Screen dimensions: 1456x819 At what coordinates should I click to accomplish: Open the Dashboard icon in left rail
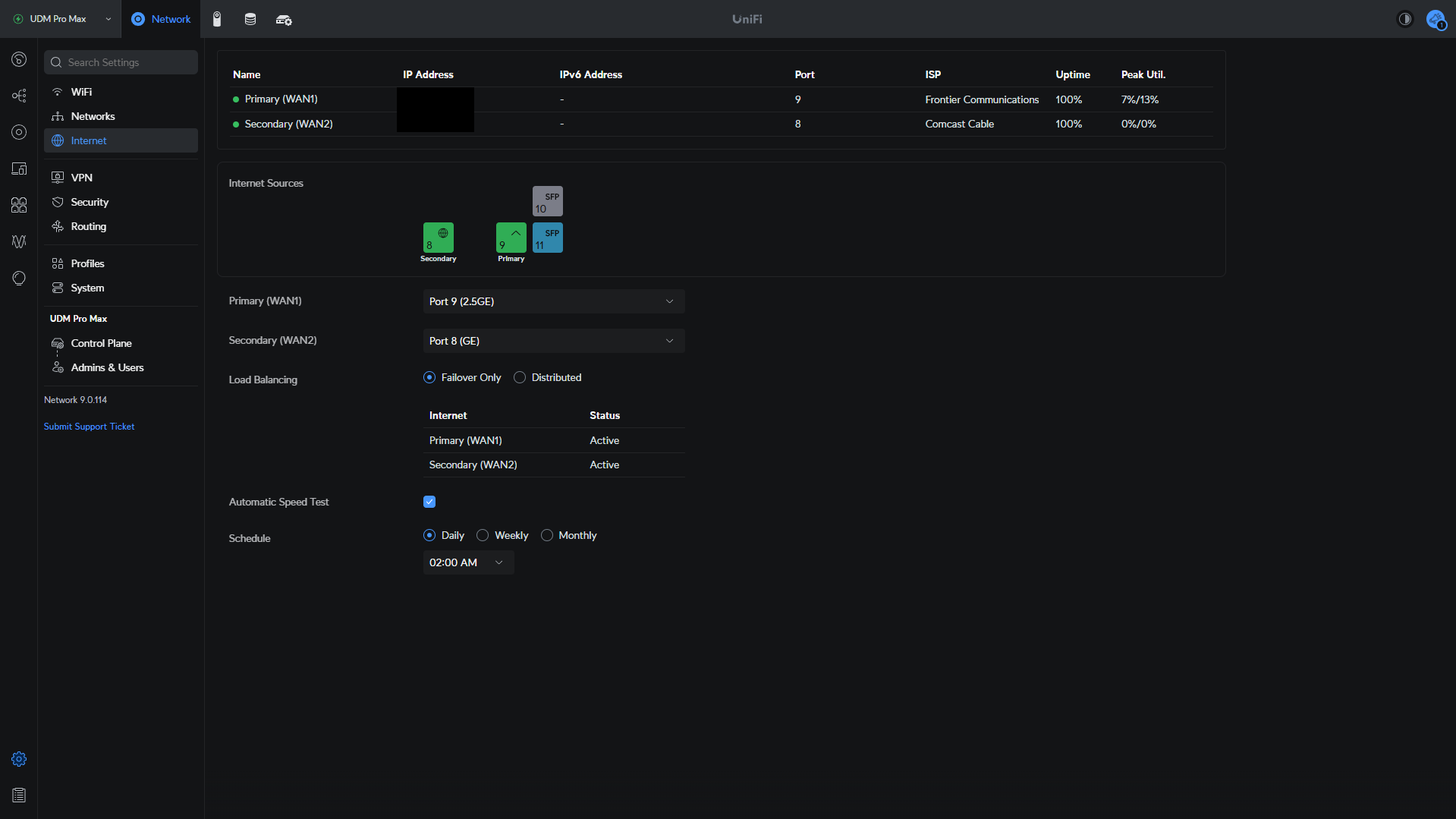click(19, 59)
